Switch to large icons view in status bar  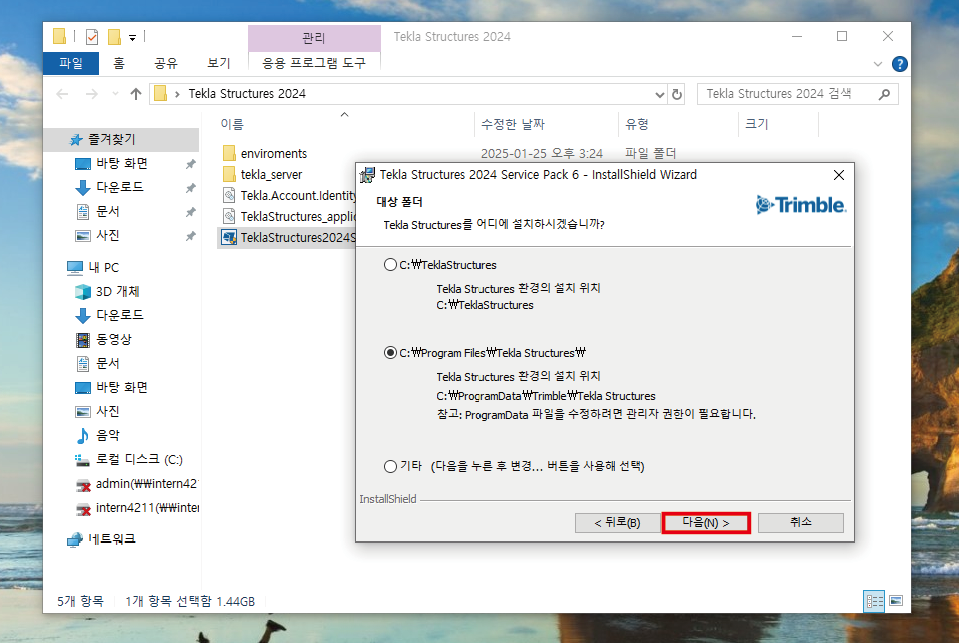click(x=896, y=601)
